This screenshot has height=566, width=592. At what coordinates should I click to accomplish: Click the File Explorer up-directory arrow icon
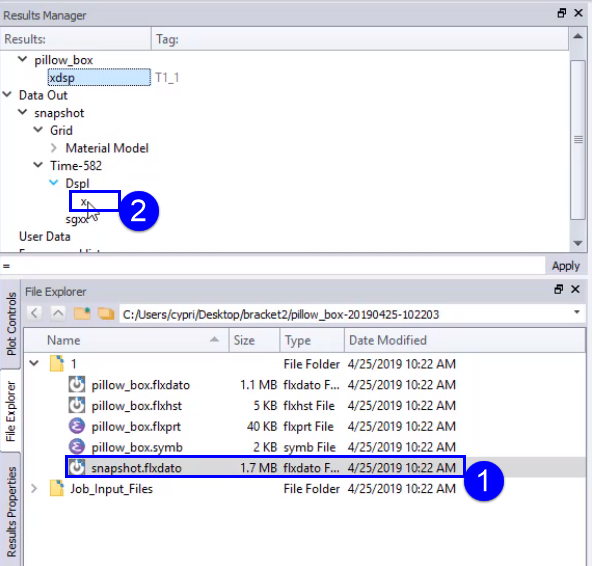58,313
